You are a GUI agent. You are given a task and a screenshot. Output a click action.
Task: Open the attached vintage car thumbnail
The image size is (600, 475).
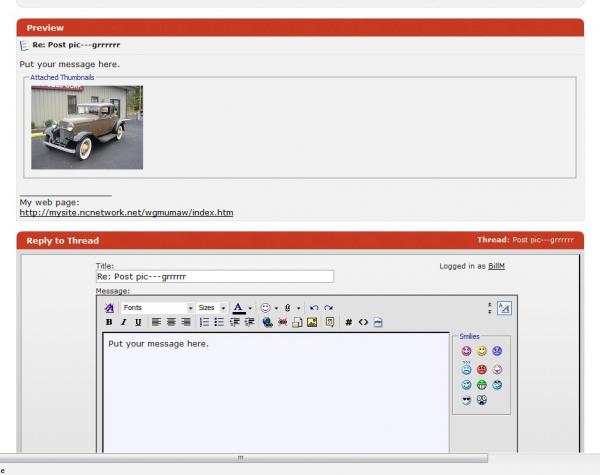pos(87,127)
